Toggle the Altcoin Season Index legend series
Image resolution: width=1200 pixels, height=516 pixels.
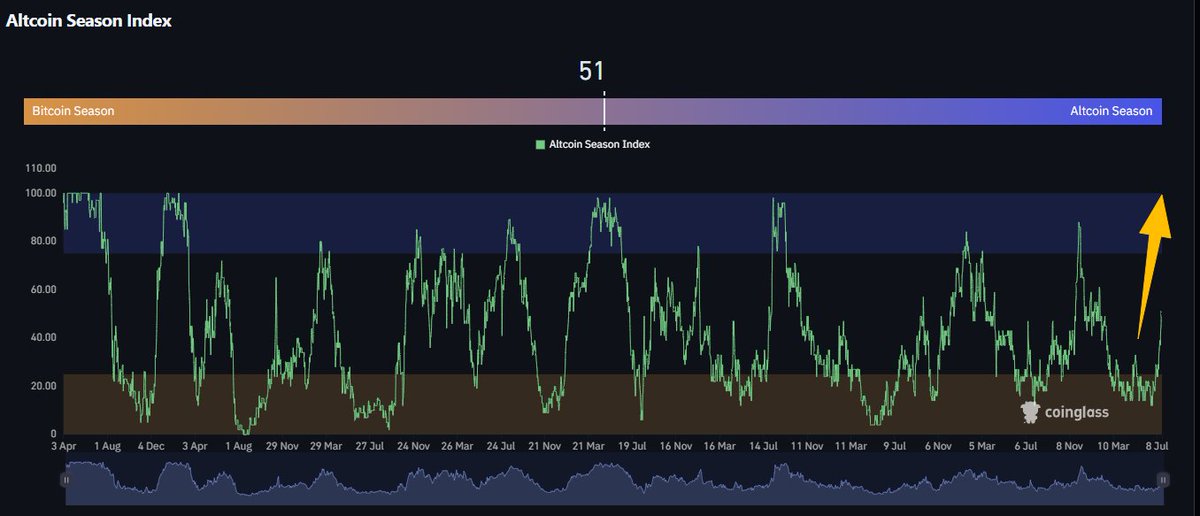(x=593, y=144)
